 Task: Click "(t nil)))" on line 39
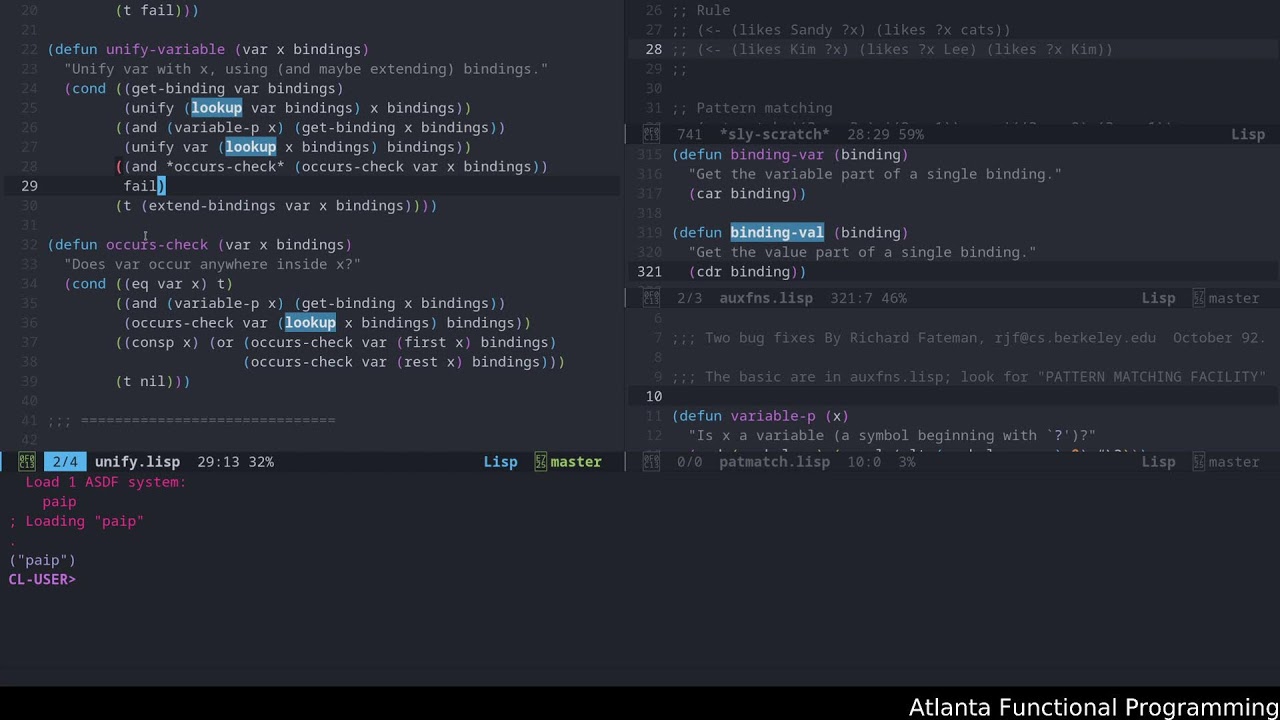[153, 382]
